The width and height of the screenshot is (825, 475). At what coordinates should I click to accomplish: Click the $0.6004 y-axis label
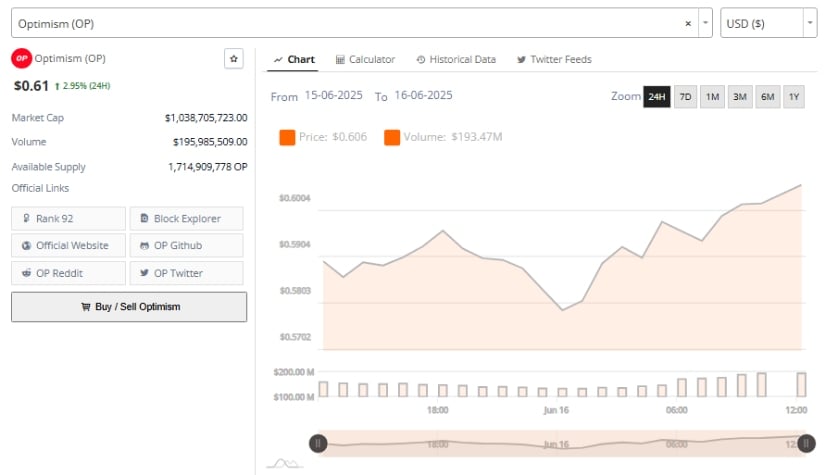295,198
